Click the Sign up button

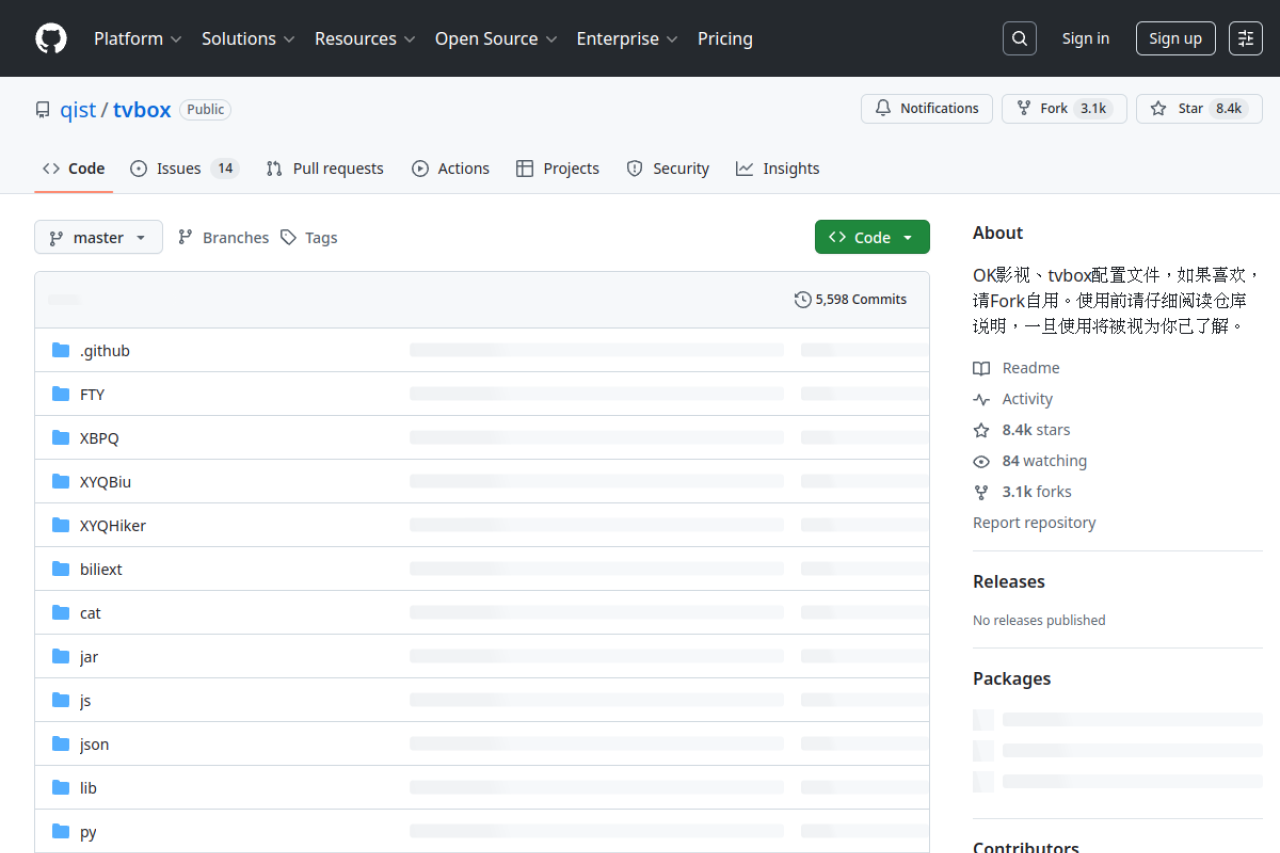click(x=1175, y=38)
